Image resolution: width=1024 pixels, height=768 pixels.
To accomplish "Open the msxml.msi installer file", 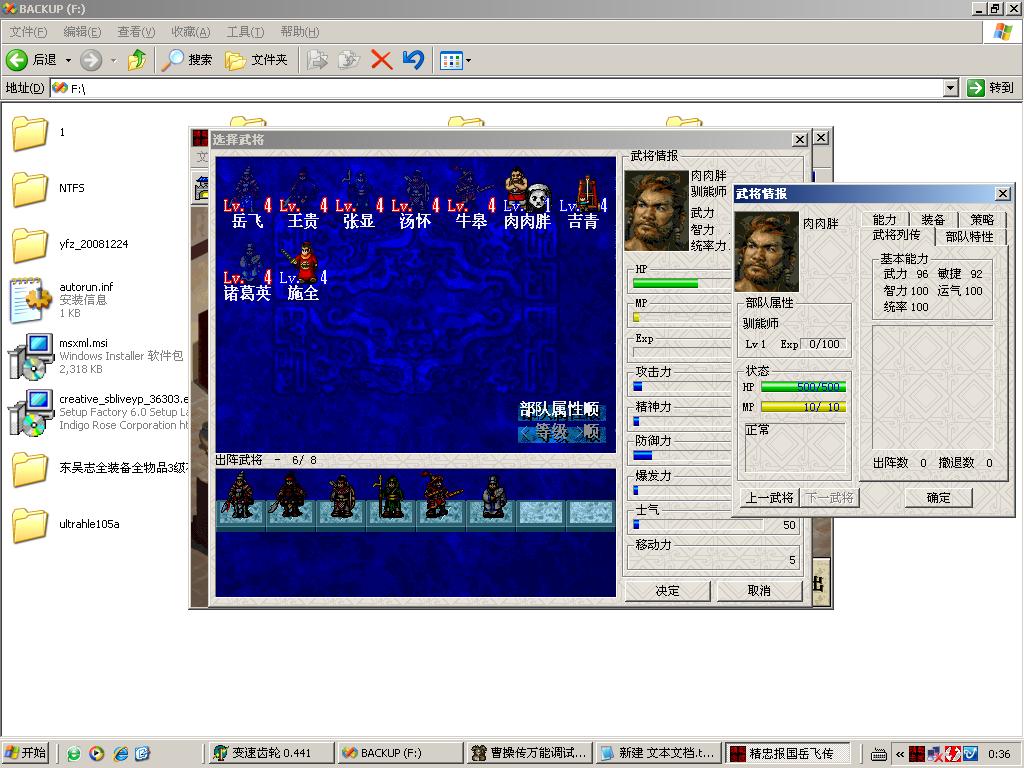I will pos(28,356).
